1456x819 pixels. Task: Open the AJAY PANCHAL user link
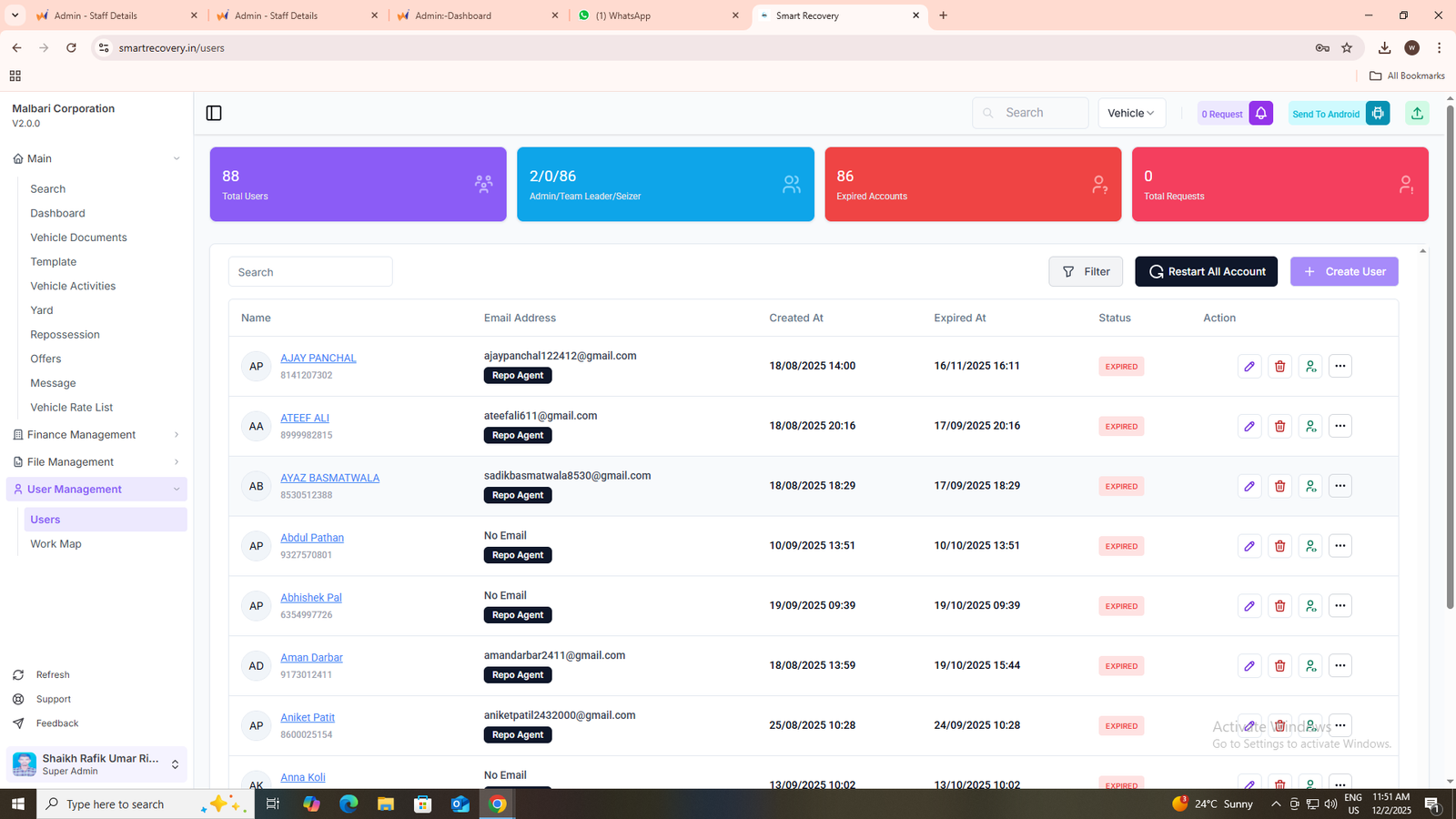318,359
